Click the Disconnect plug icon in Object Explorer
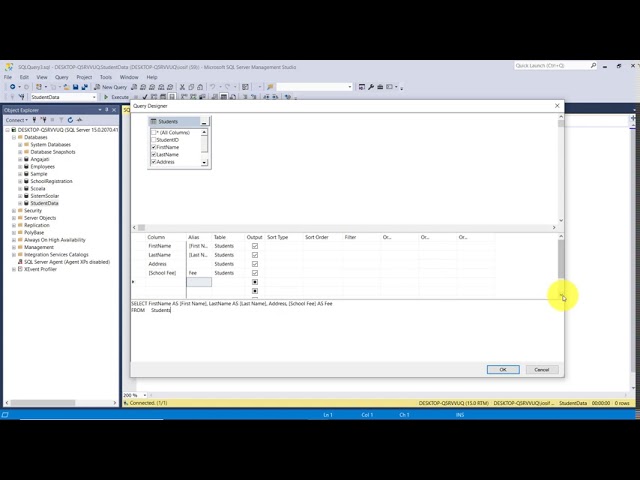Image resolution: width=640 pixels, height=480 pixels. pyautogui.click(x=43, y=120)
